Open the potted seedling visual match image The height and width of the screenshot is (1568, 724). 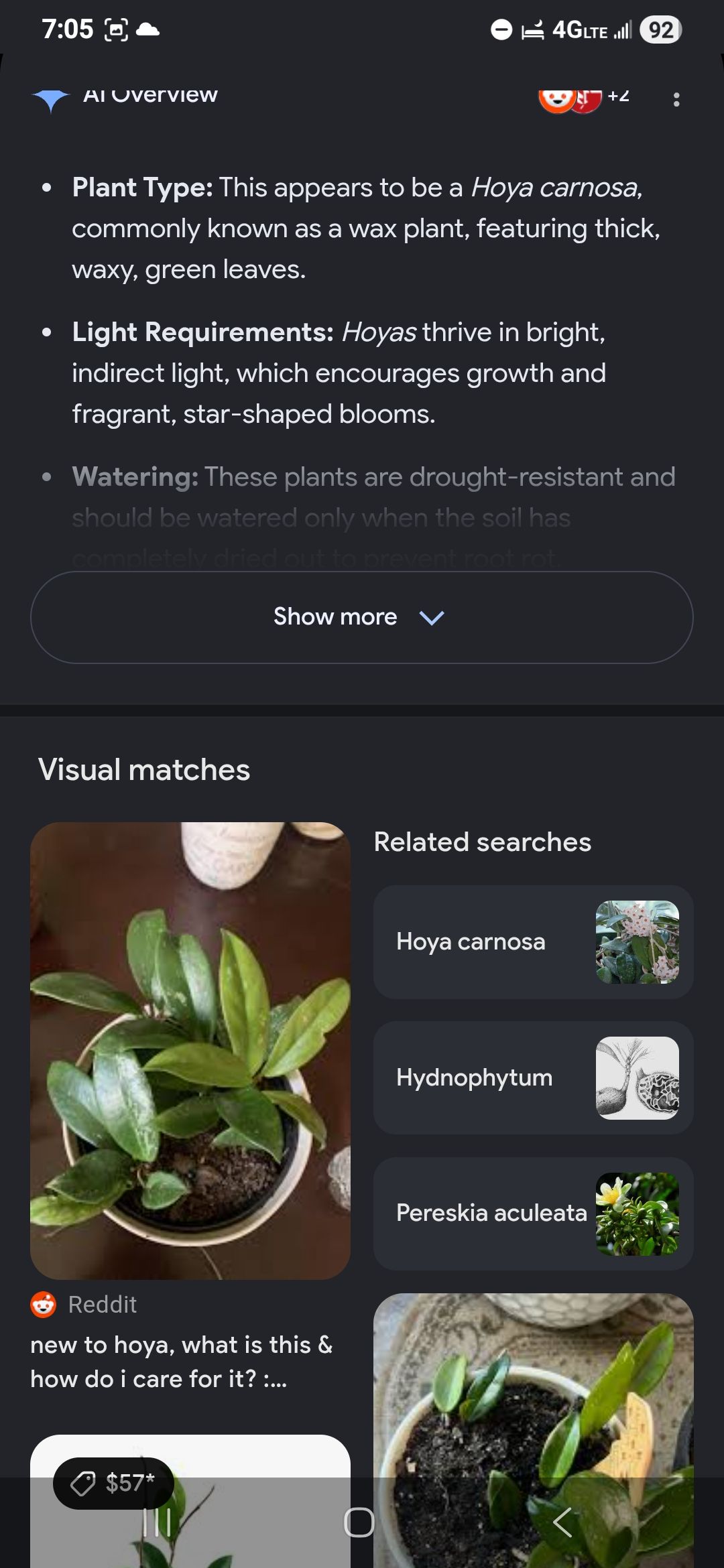pos(534,1431)
